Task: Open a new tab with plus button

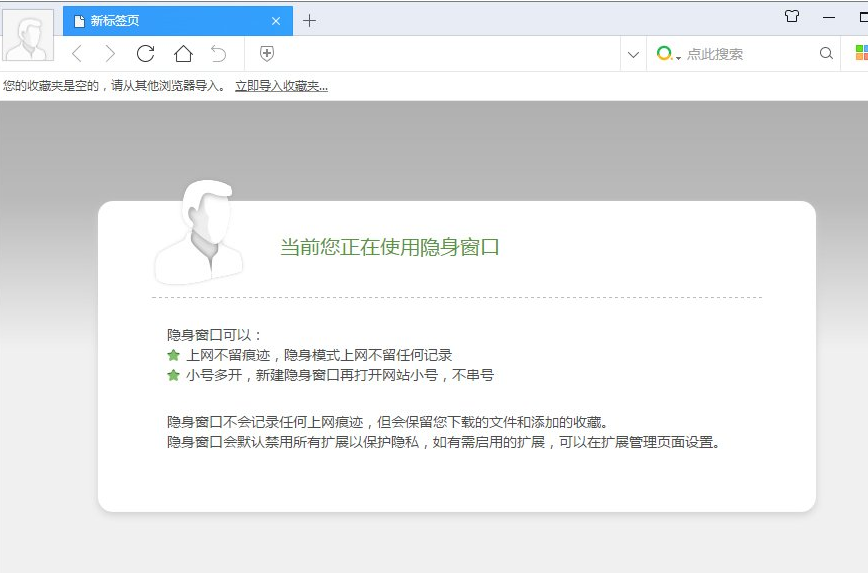Action: point(309,21)
